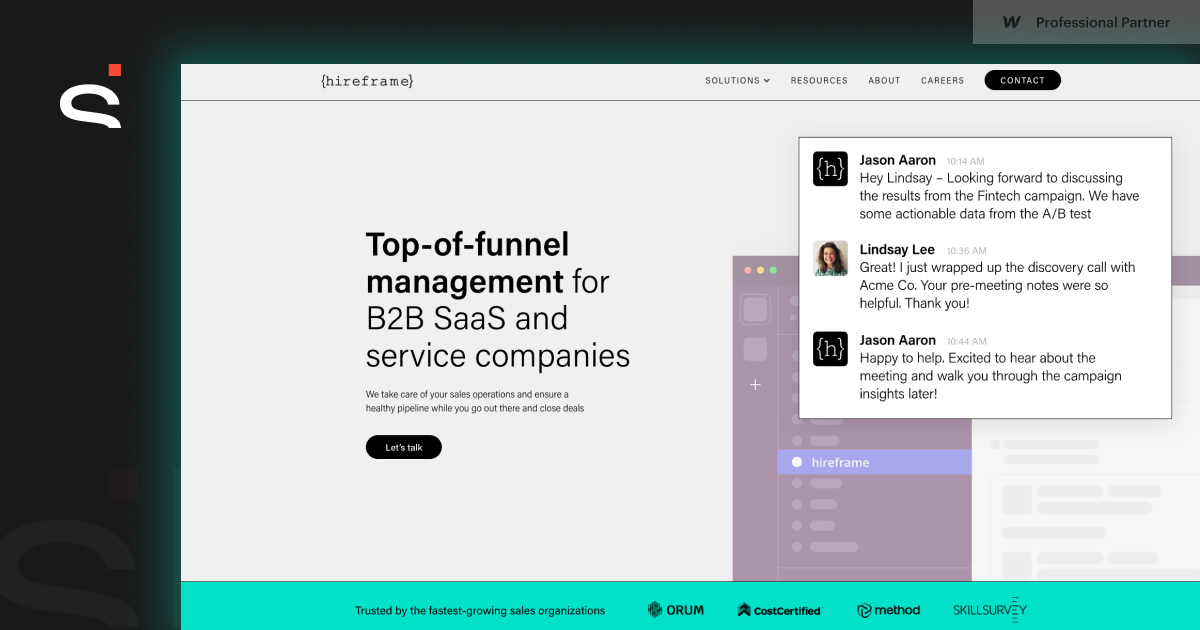1200x630 pixels.
Task: Click the 10:44 AM timestamp
Action: coord(966,341)
